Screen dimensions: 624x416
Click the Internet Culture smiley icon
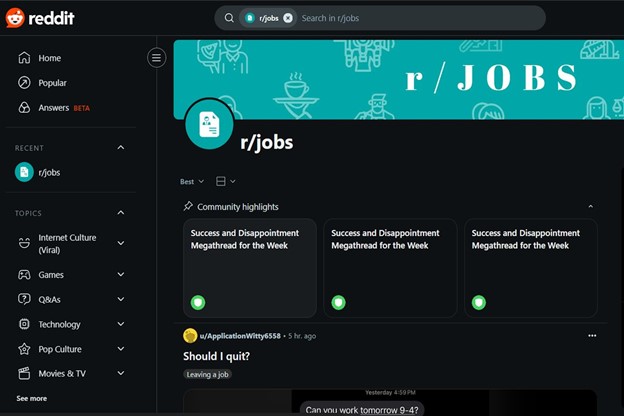(24, 242)
